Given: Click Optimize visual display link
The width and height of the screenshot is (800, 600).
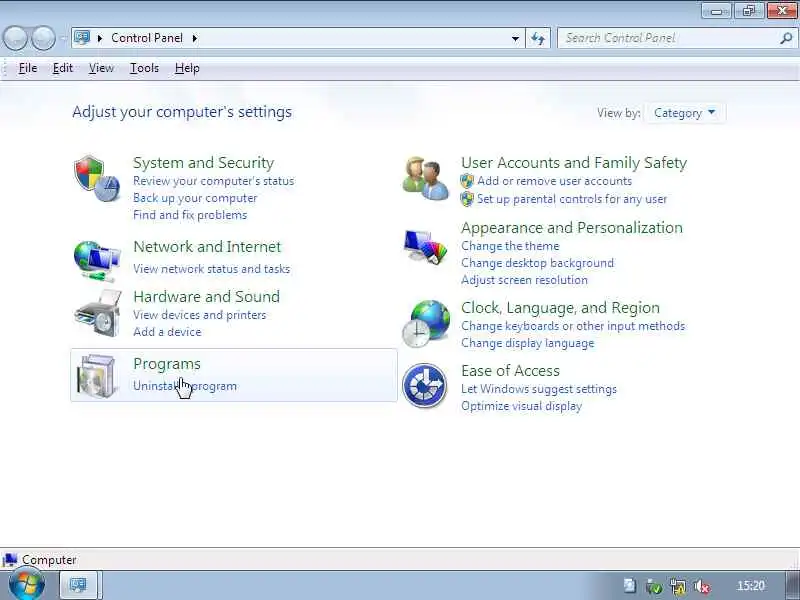Looking at the screenshot, I should coord(521,406).
